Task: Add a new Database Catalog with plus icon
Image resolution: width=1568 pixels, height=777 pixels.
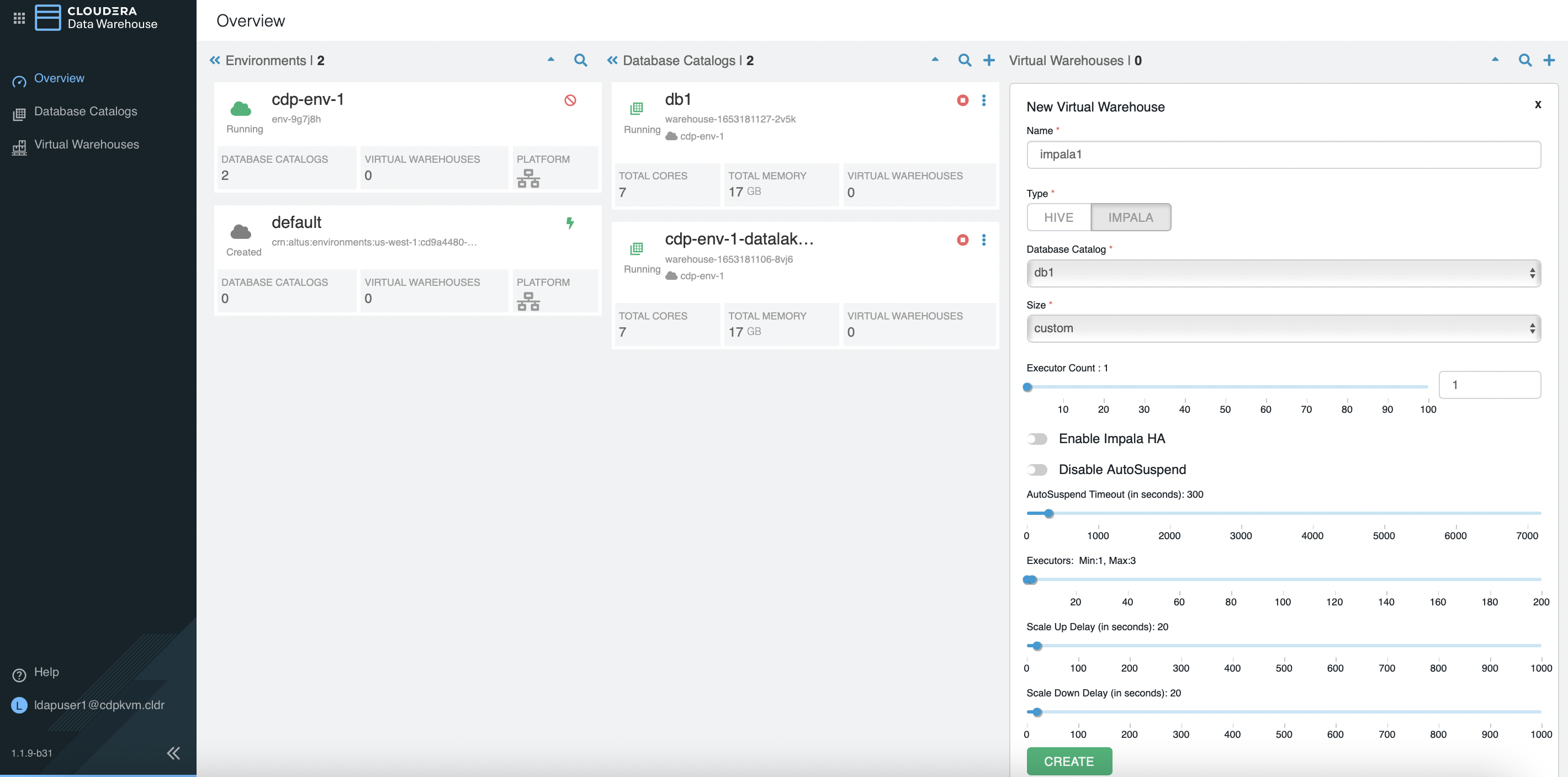Action: click(x=989, y=60)
